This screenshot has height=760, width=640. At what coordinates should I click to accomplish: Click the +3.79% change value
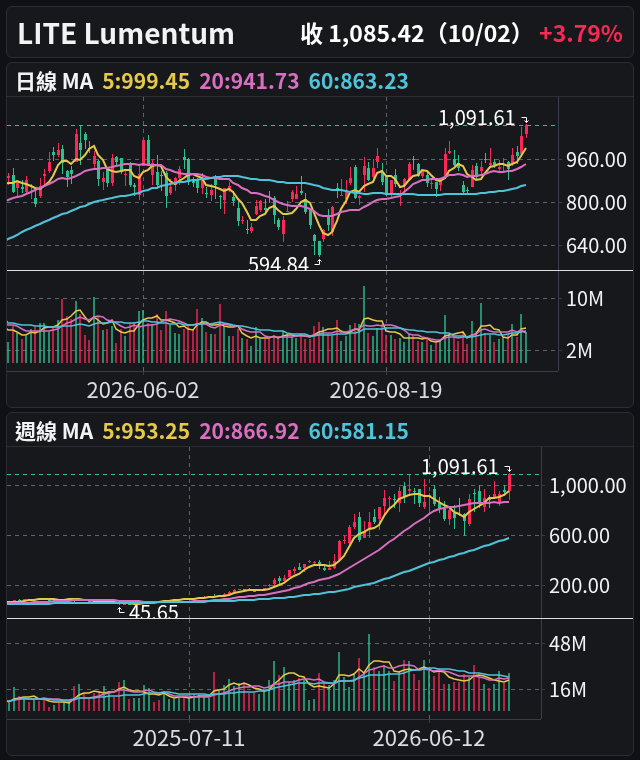point(580,34)
